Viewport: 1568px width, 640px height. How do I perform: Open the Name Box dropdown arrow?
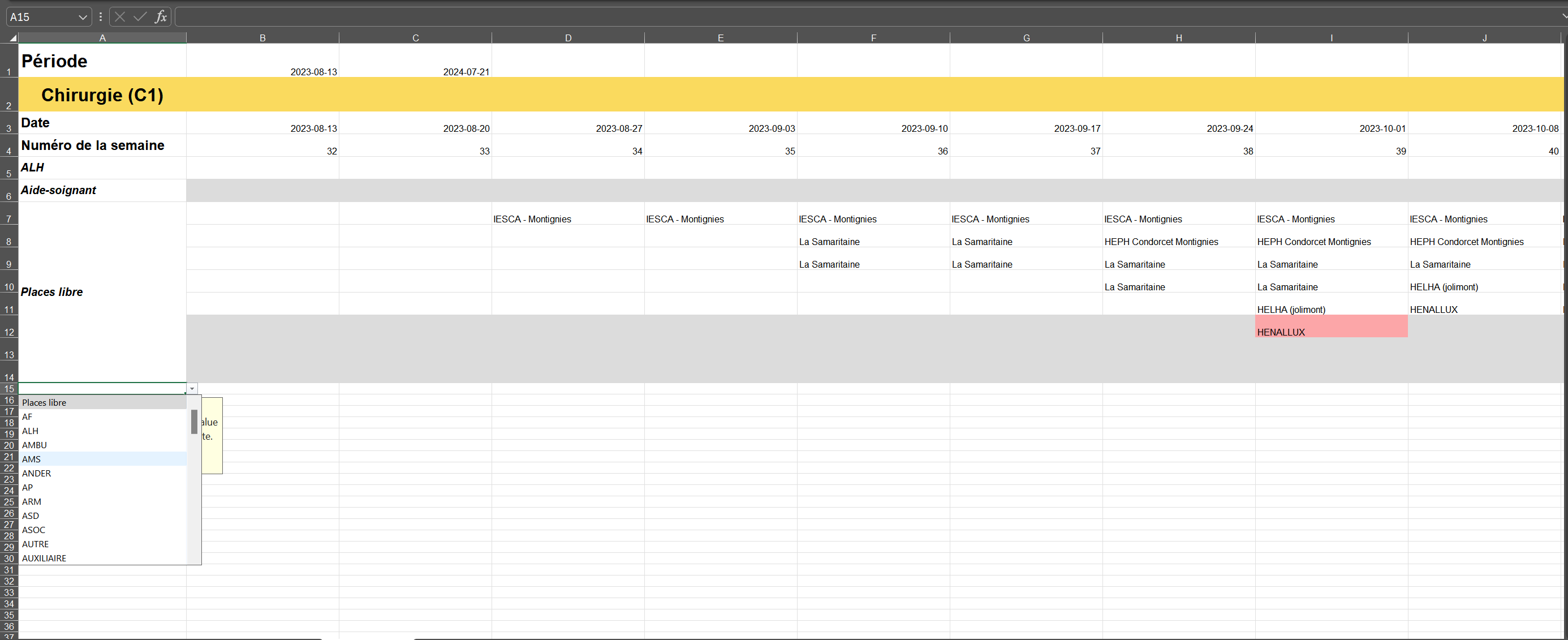click(x=83, y=17)
